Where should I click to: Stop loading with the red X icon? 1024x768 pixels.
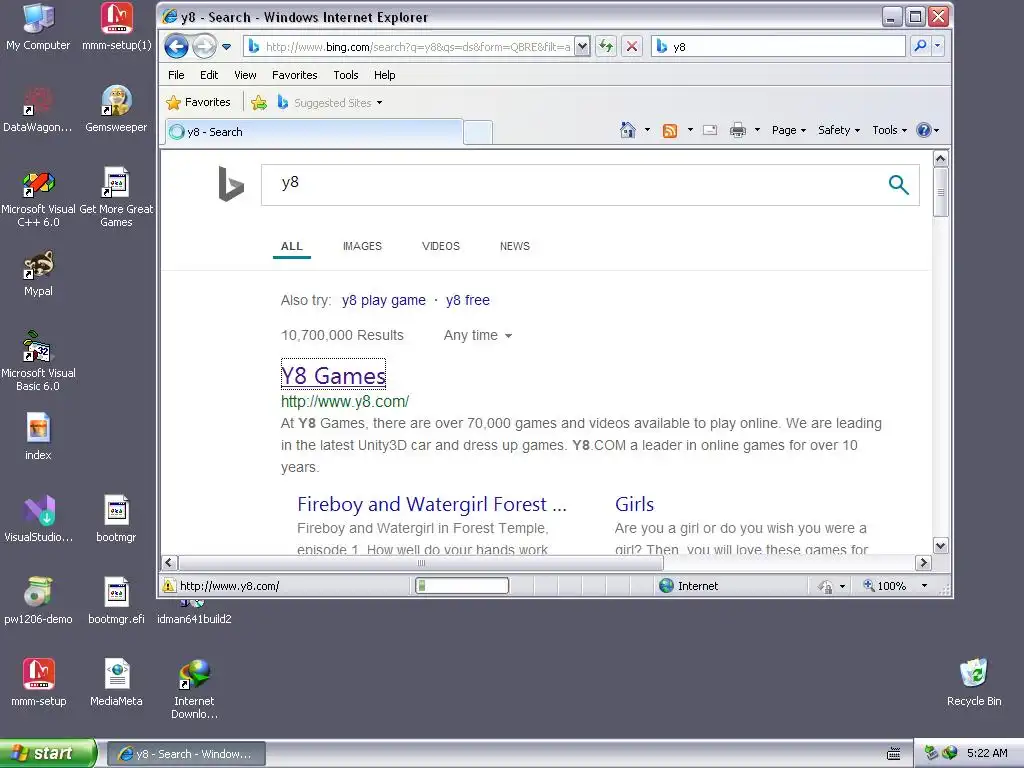tap(632, 46)
